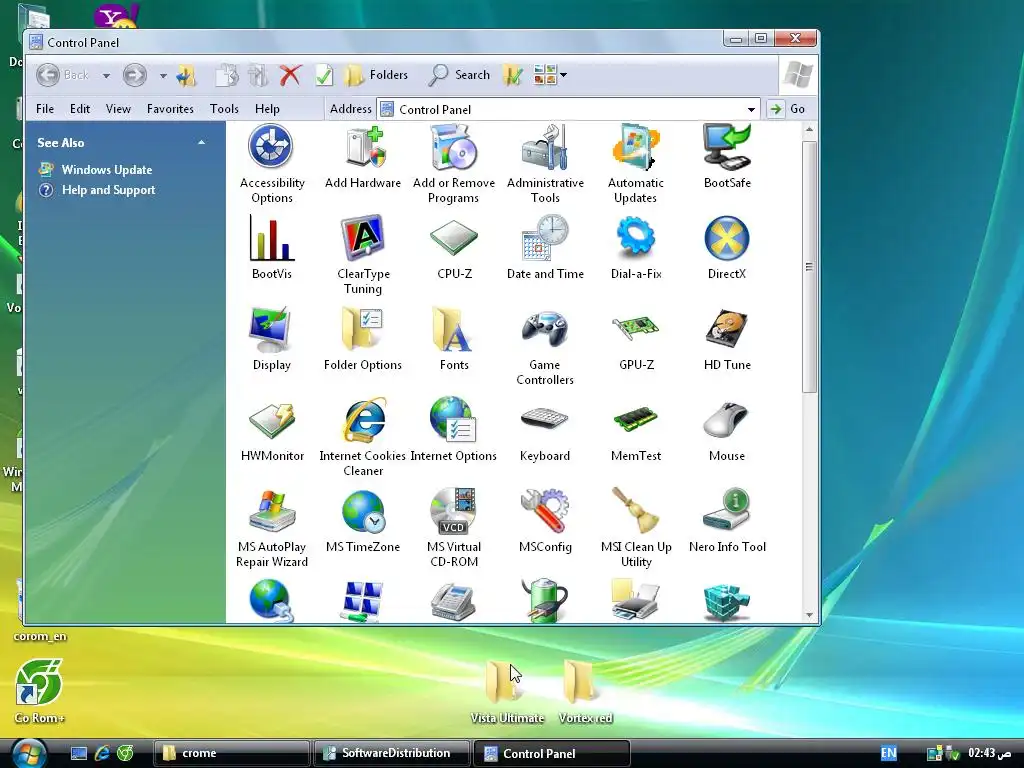Viewport: 1024px width, 768px height.
Task: Click the red Delete toolbar icon
Action: click(x=291, y=75)
